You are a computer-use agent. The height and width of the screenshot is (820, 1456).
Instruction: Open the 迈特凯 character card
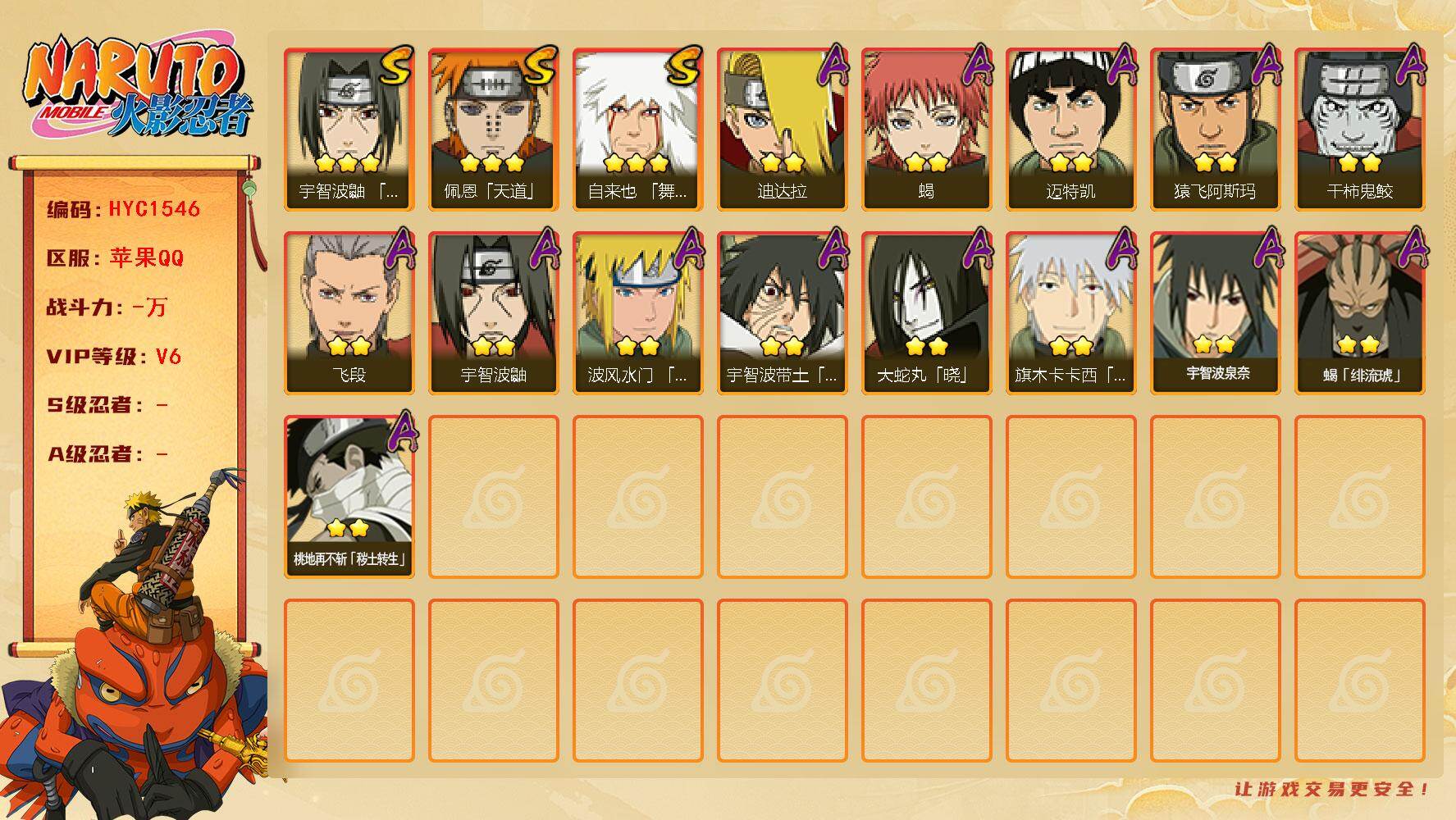1070,130
